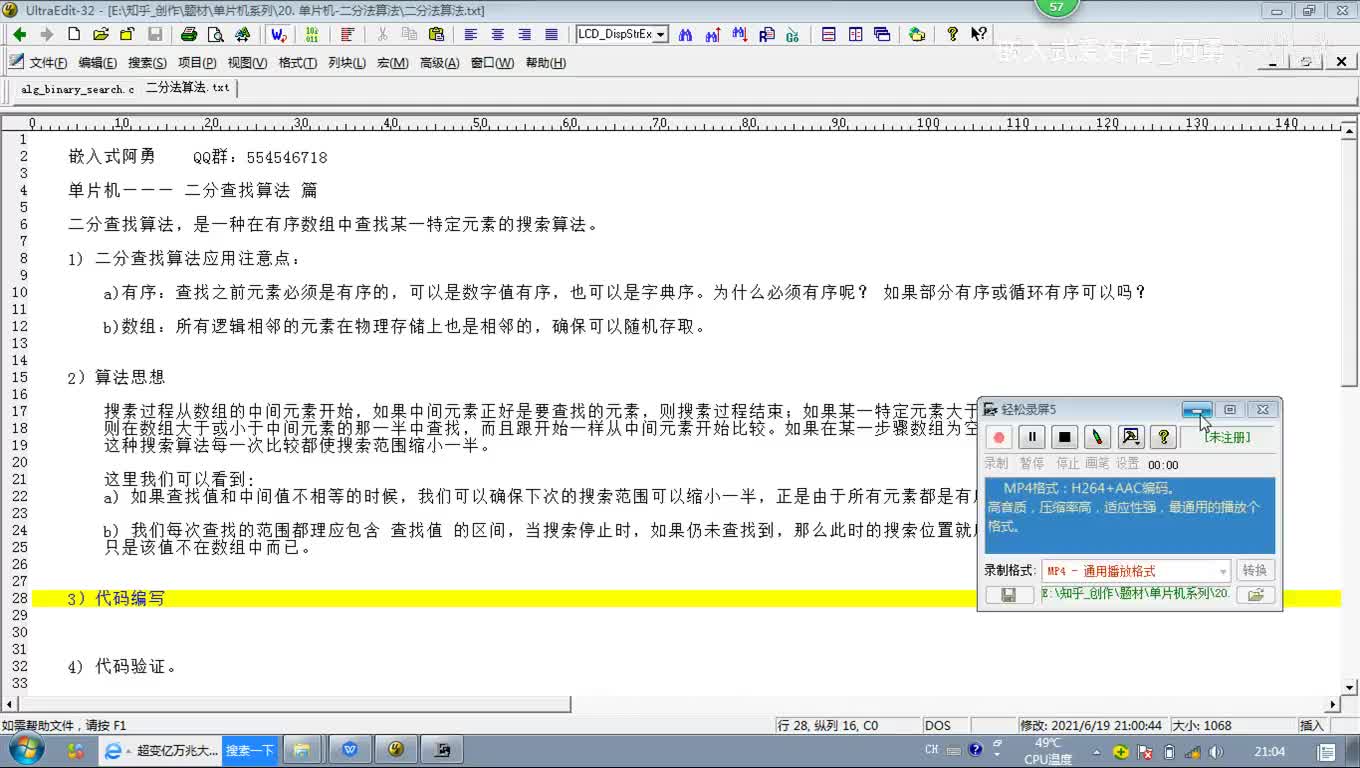
Task: Click the Find Next binoculars down-arrow icon
Action: click(740, 34)
